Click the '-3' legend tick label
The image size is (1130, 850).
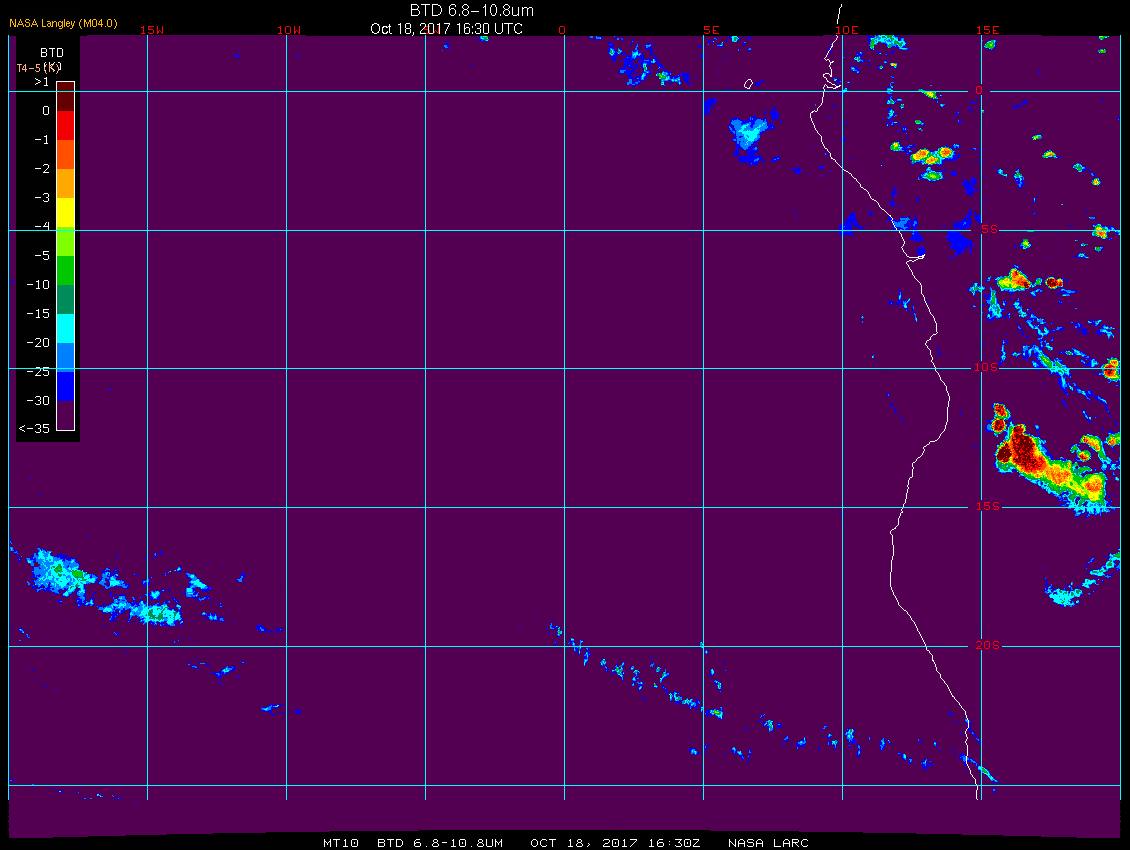point(42,198)
